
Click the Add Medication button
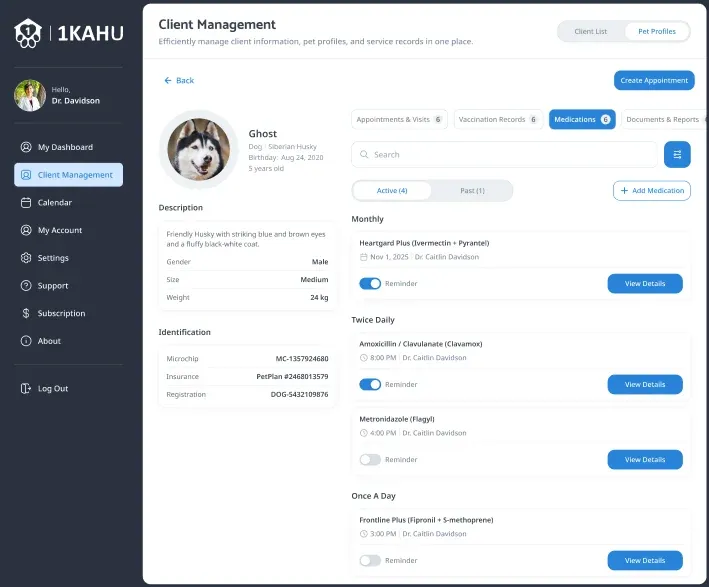tap(652, 191)
